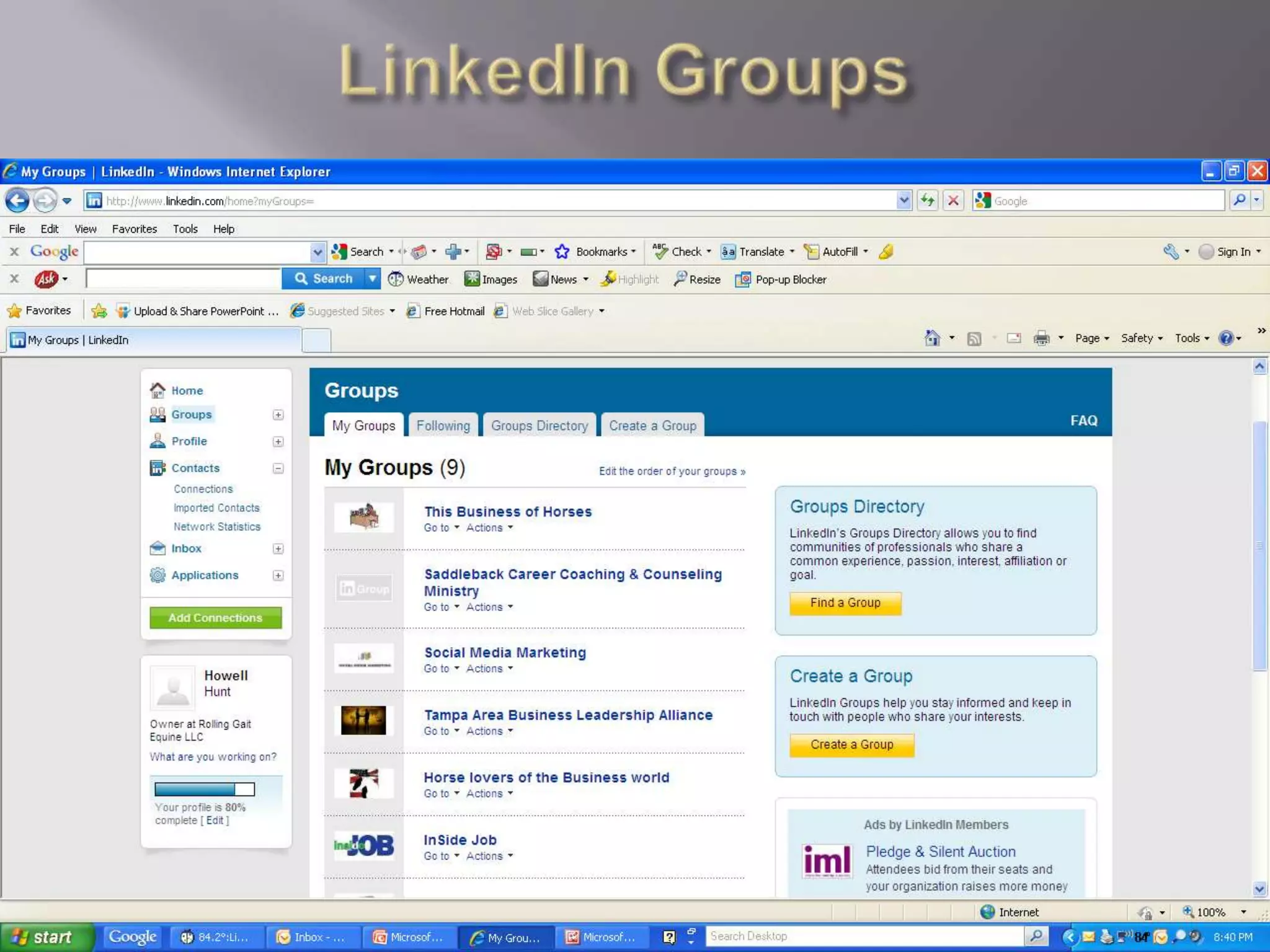The height and width of the screenshot is (952, 1270).
Task: Switch to the Following tab
Action: pos(443,425)
